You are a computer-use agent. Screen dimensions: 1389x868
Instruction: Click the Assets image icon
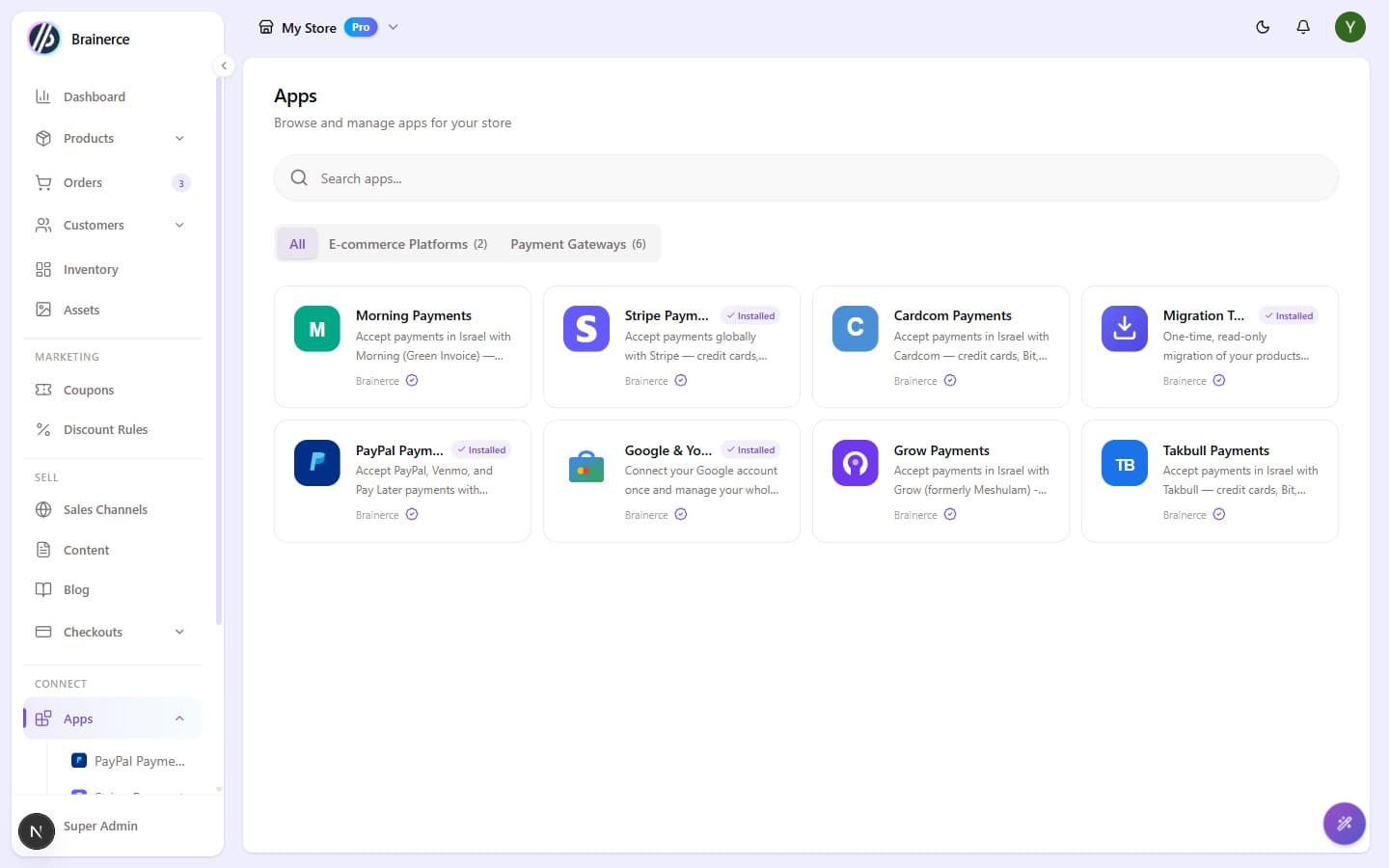pyautogui.click(x=43, y=310)
